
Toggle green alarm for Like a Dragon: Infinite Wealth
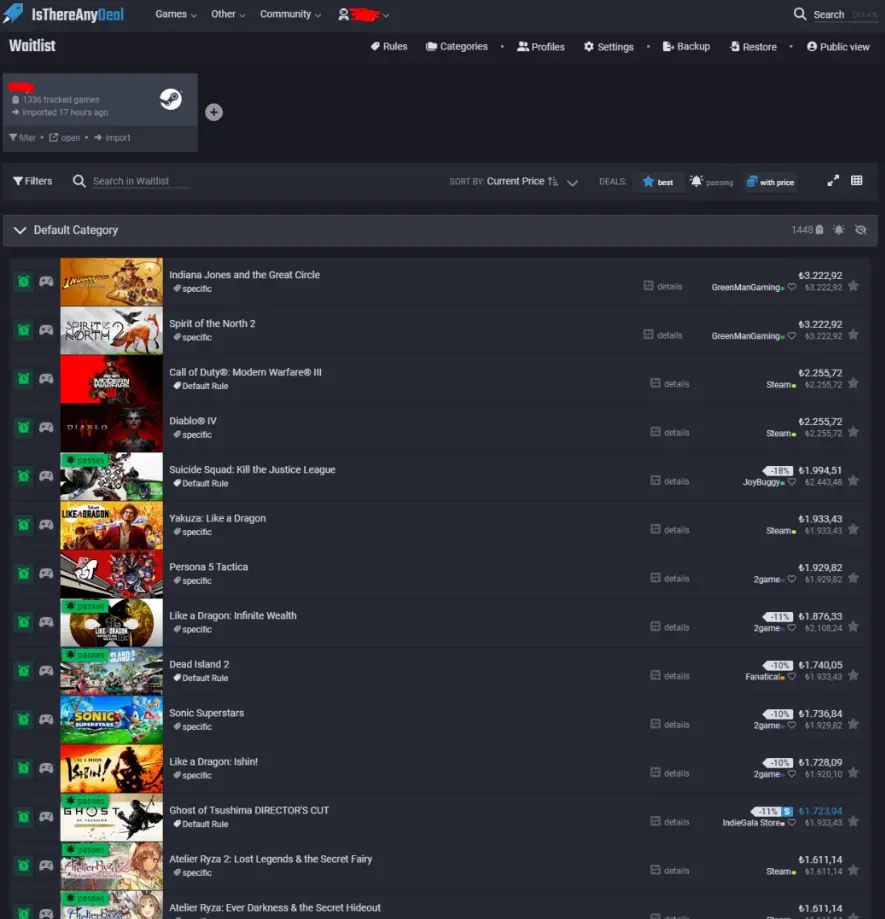(23, 622)
